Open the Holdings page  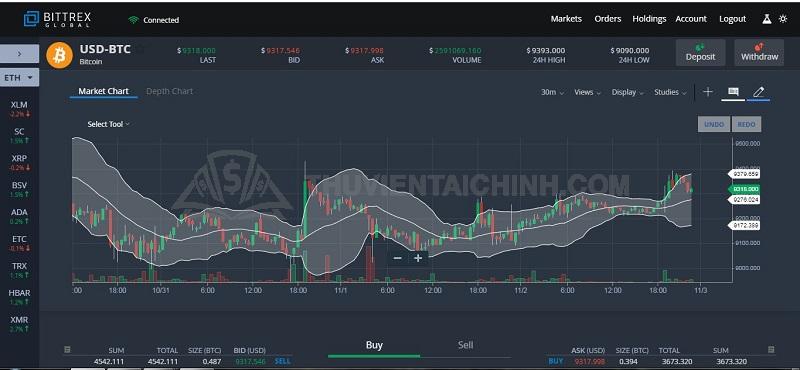coord(649,19)
